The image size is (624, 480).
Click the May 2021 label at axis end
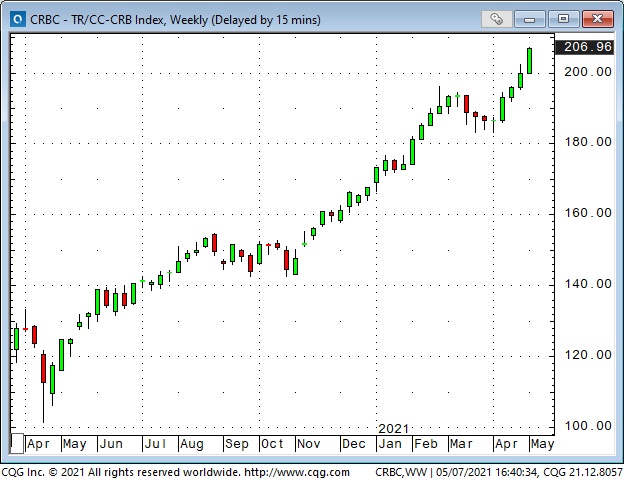point(542,444)
